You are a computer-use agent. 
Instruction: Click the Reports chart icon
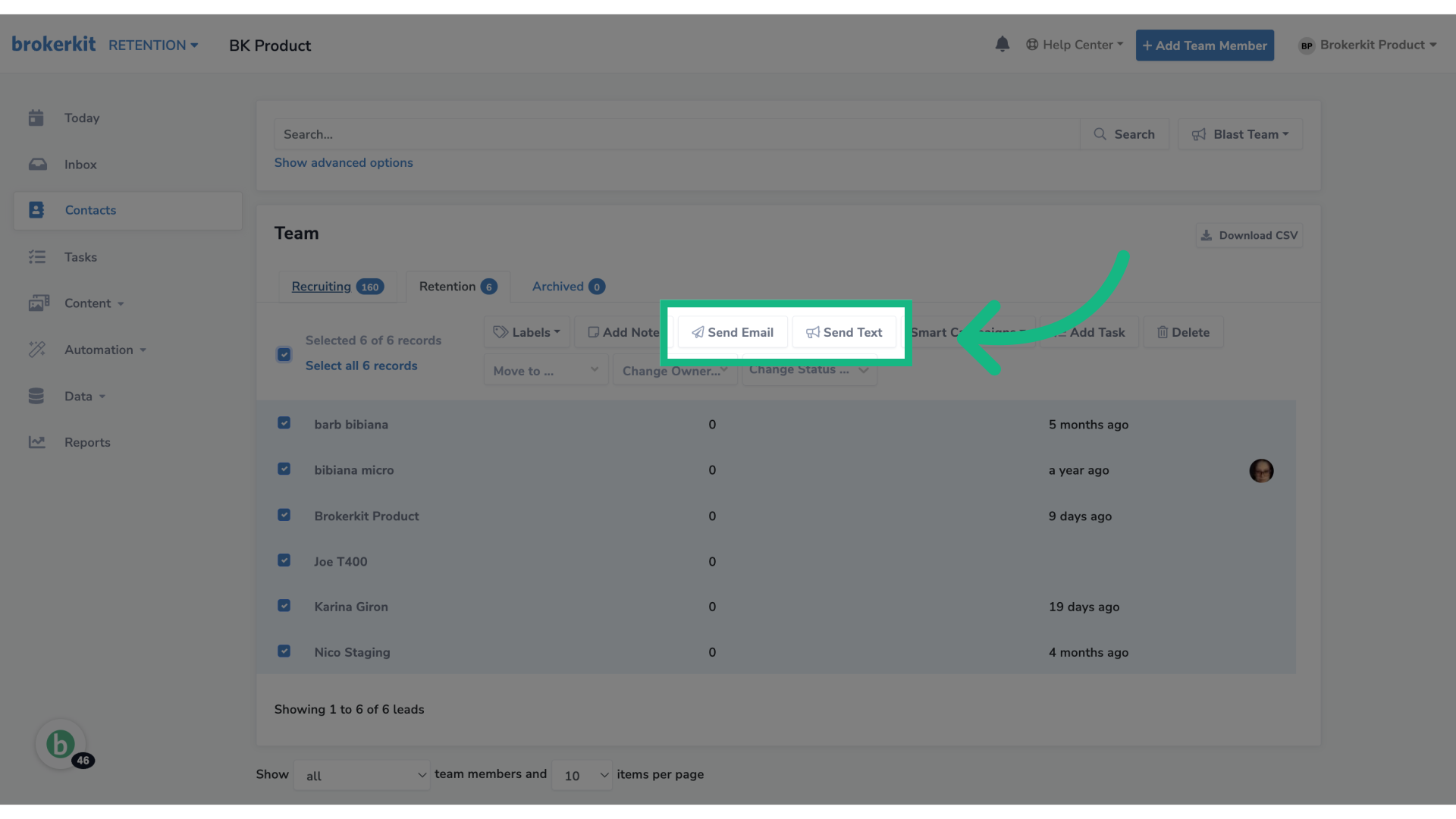coord(37,442)
